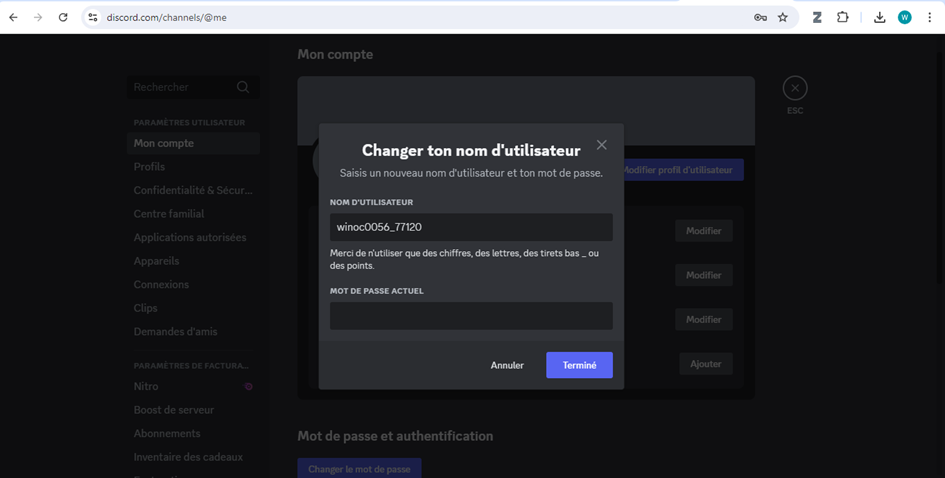Bookmark this page with star icon
945x478 pixels.
click(783, 17)
